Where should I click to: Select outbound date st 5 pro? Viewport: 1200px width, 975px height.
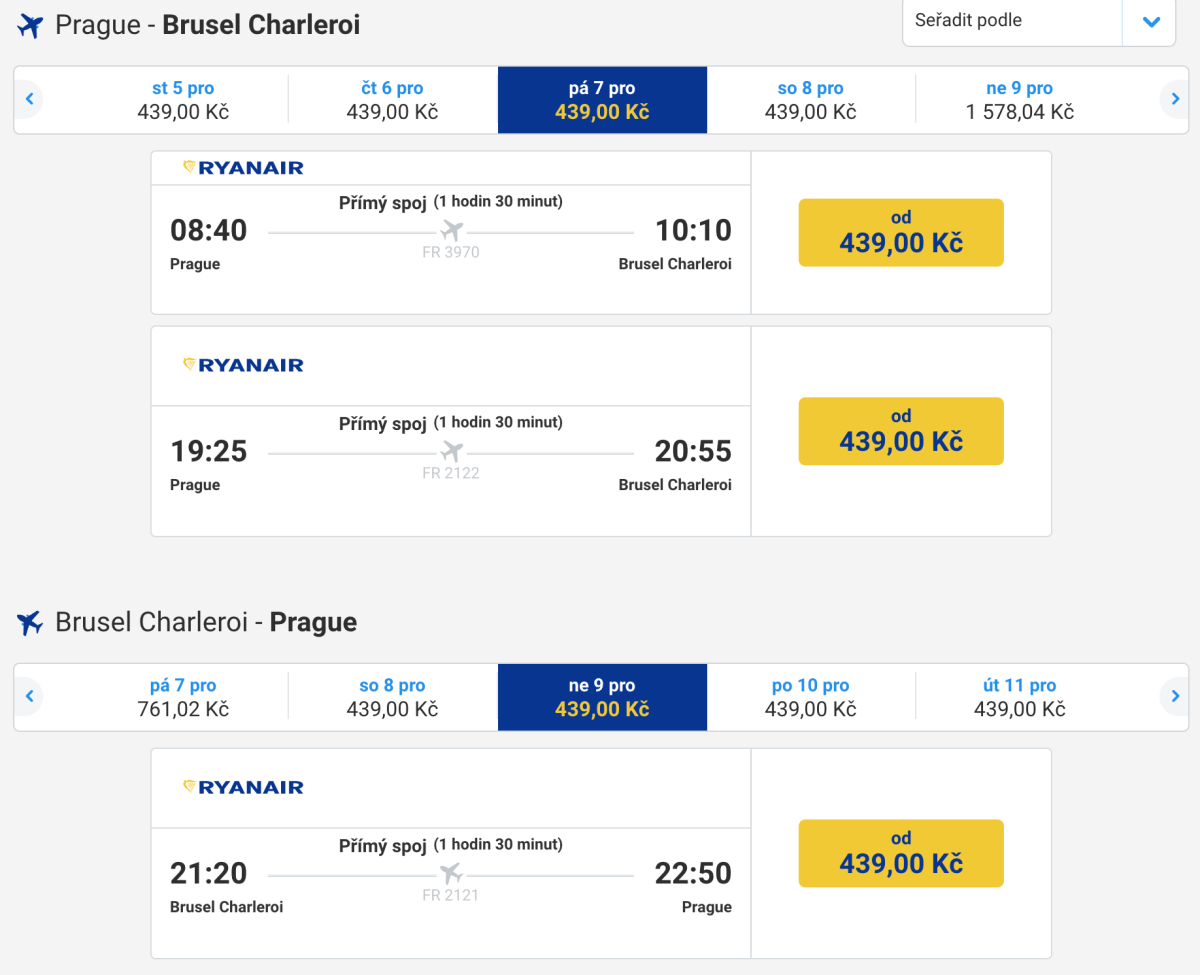point(183,100)
